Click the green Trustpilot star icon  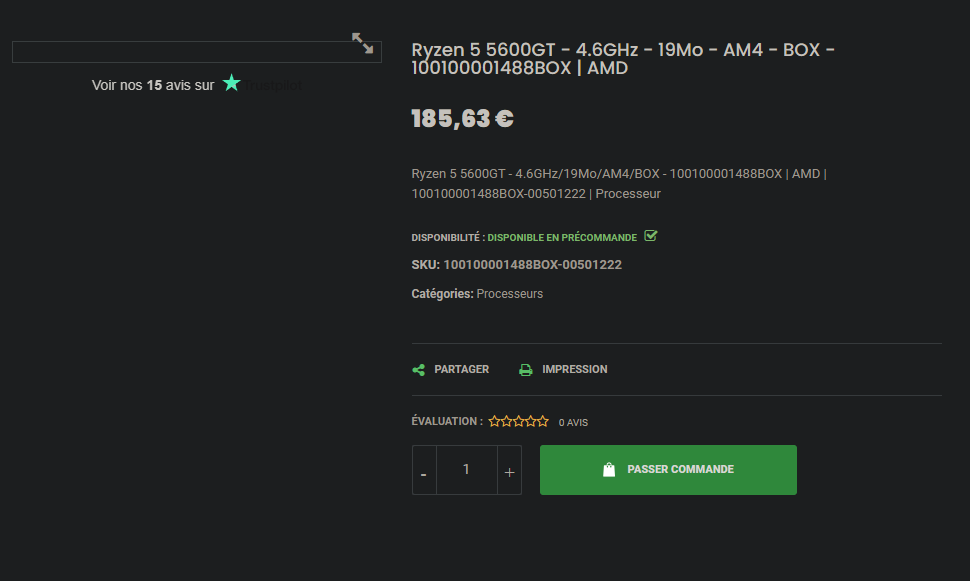point(231,83)
